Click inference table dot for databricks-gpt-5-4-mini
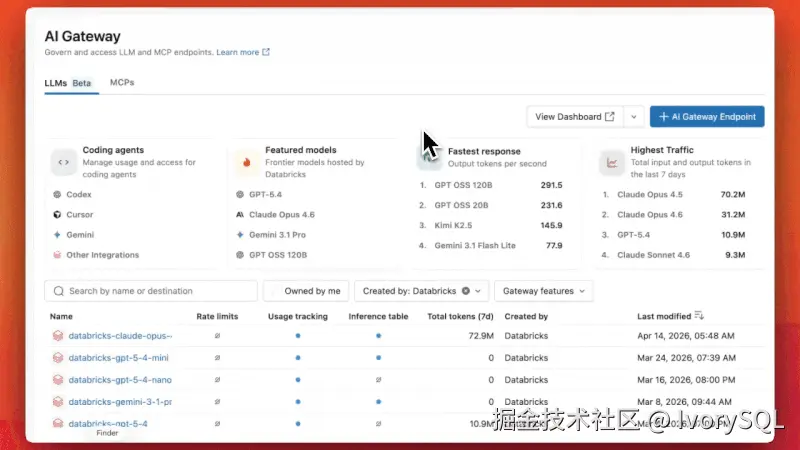Image resolution: width=800 pixels, height=450 pixels. tap(379, 358)
